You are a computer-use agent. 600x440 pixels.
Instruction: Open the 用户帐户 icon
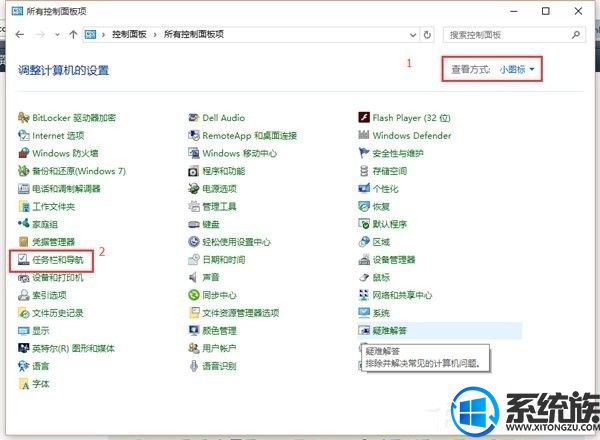point(194,348)
